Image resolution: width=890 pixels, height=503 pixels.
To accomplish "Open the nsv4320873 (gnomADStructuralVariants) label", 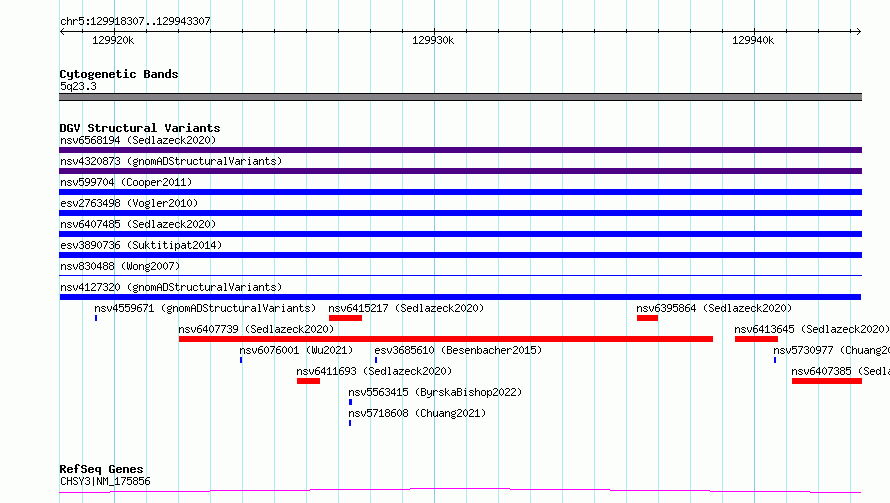I will coord(171,161).
